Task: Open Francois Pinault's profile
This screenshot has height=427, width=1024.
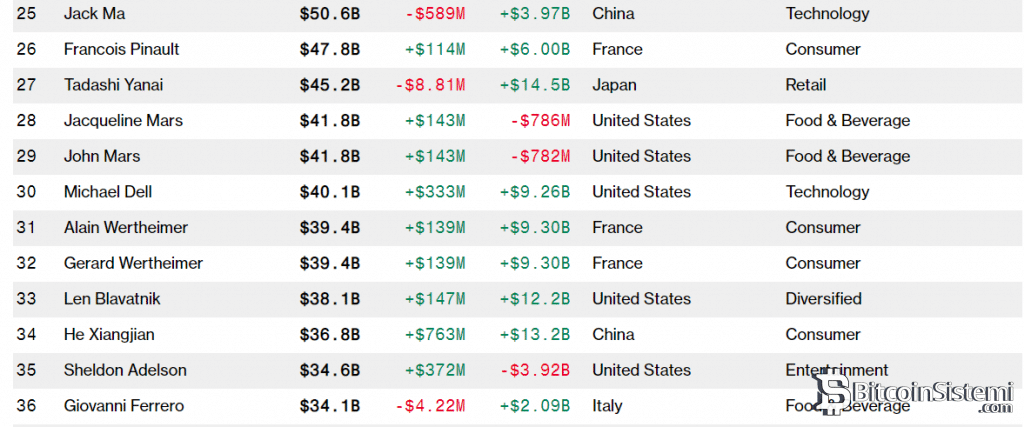Action: click(x=121, y=49)
